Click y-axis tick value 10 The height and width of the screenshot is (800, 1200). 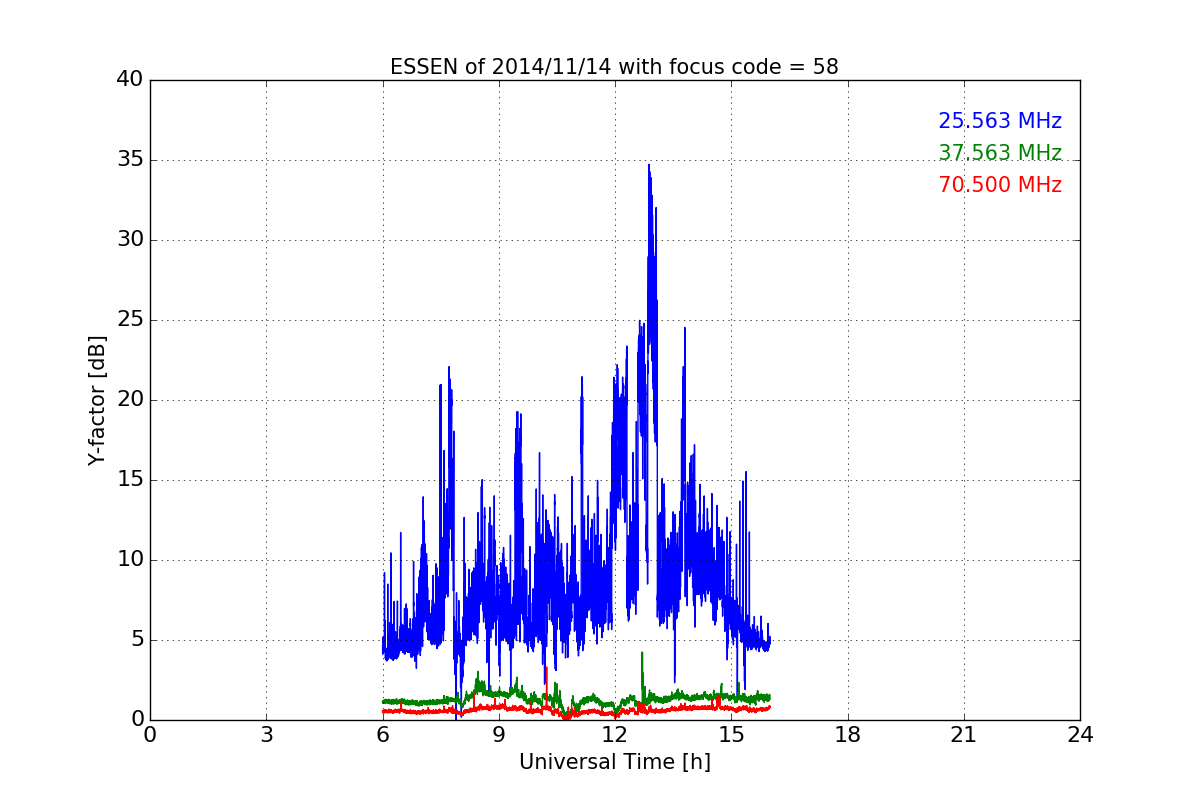(130, 560)
